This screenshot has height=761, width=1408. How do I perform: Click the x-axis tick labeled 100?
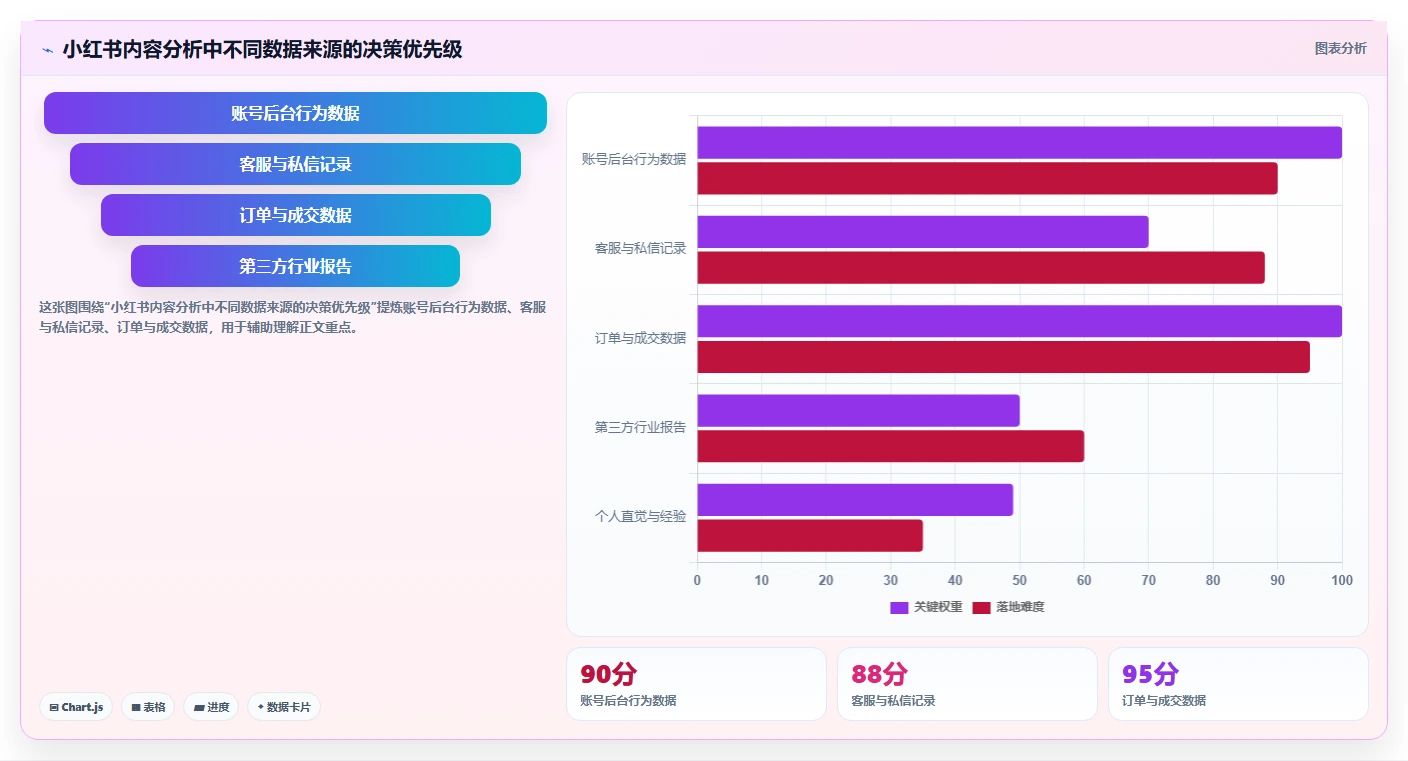pyautogui.click(x=1342, y=580)
